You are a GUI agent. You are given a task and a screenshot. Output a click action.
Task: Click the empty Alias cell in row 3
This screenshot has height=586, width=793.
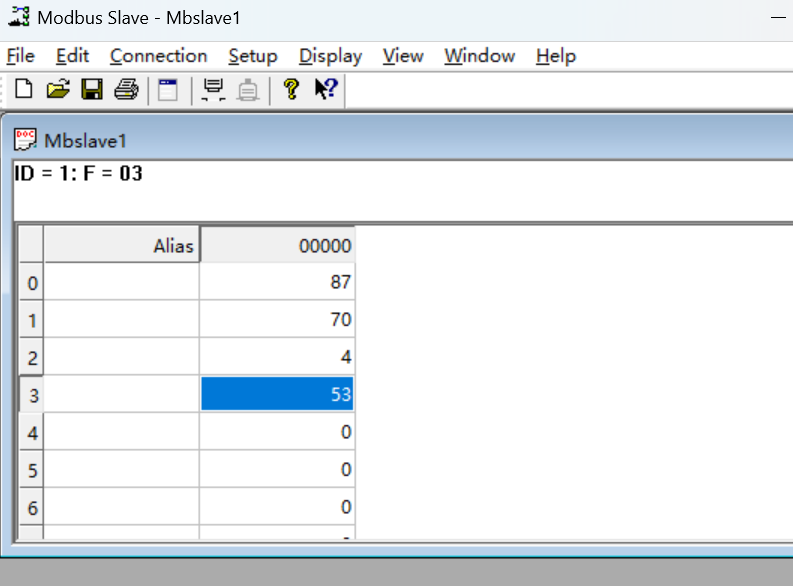coord(121,394)
